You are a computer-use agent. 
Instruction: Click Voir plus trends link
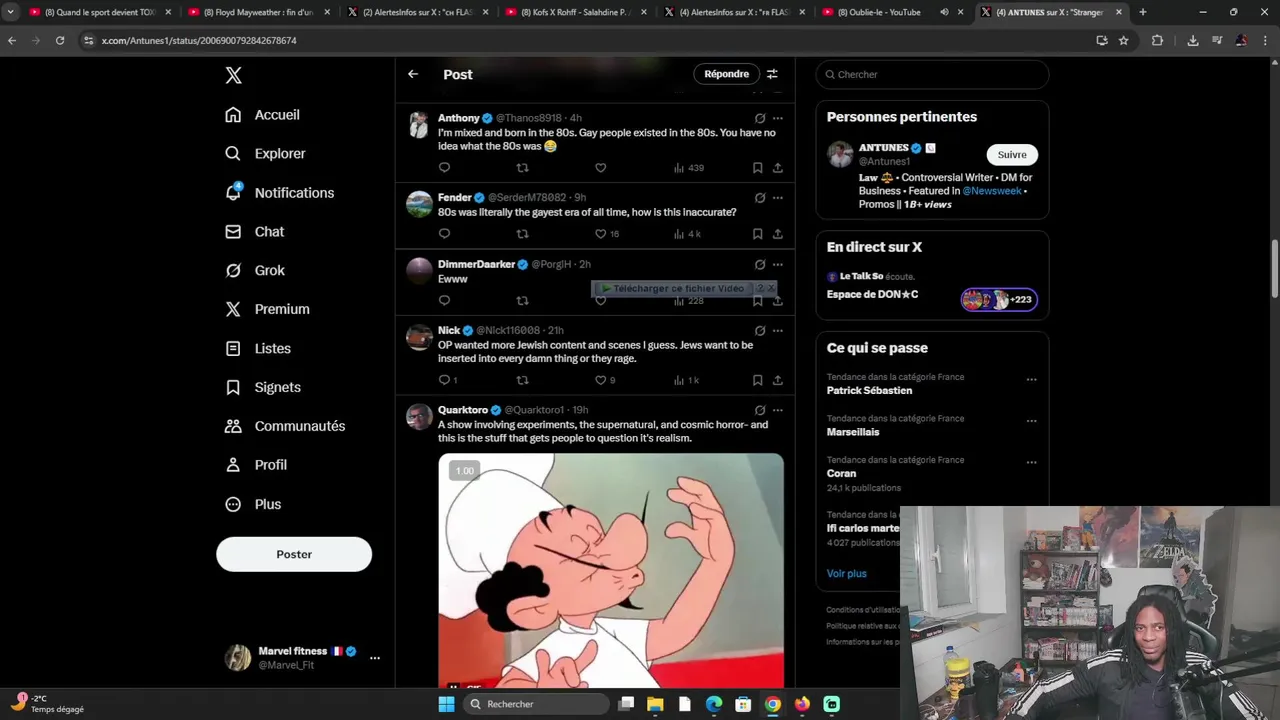(847, 574)
